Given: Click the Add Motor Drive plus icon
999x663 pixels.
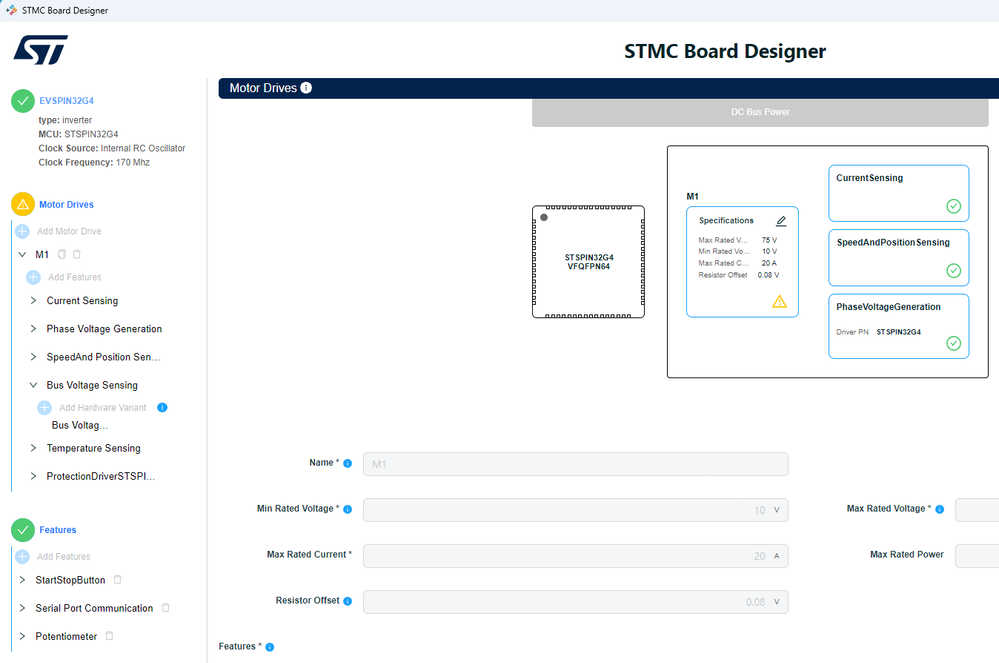Looking at the screenshot, I should click(x=22, y=231).
